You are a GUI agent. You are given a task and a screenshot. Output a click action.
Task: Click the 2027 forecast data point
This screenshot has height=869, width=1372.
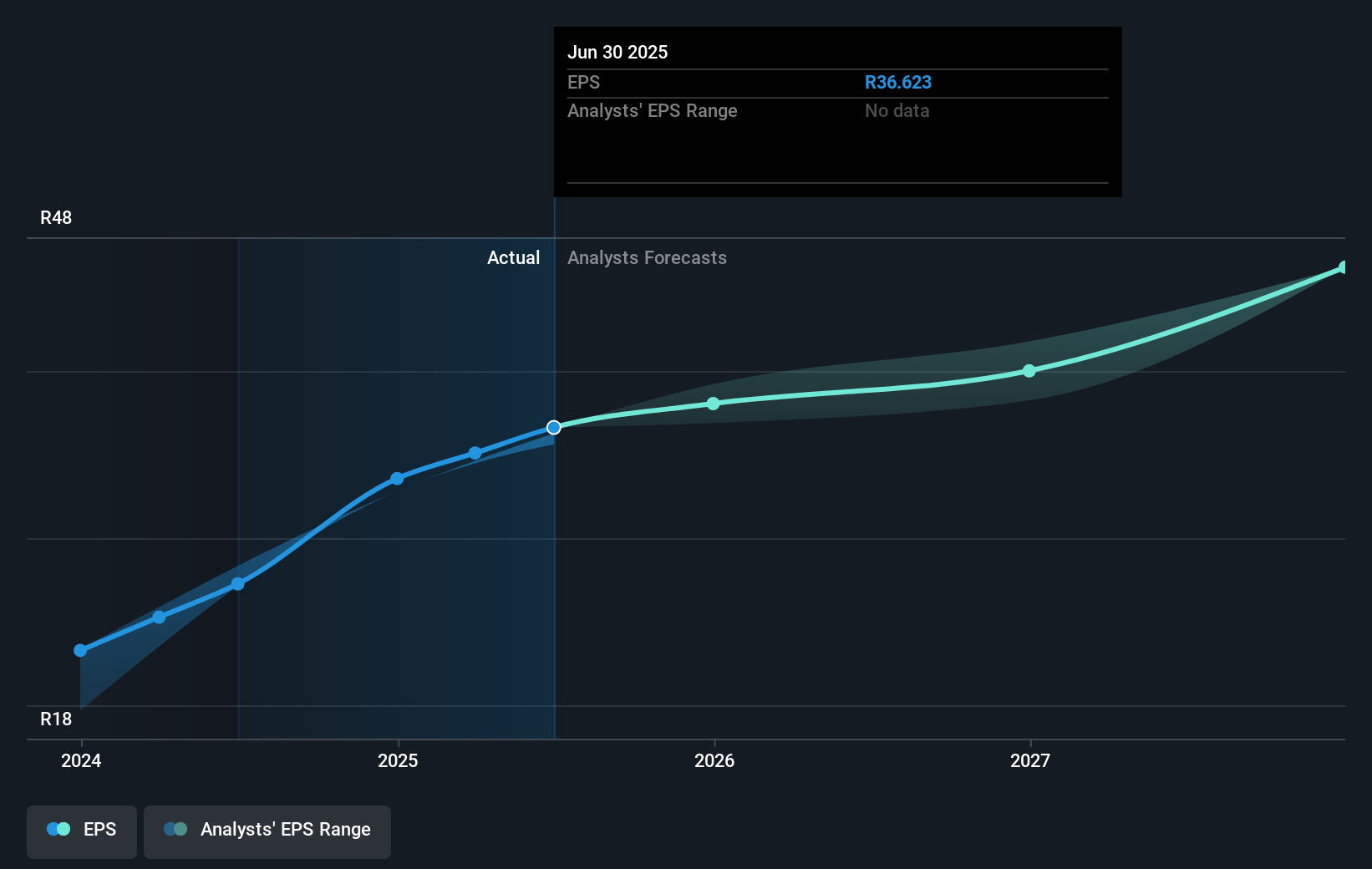[1029, 371]
